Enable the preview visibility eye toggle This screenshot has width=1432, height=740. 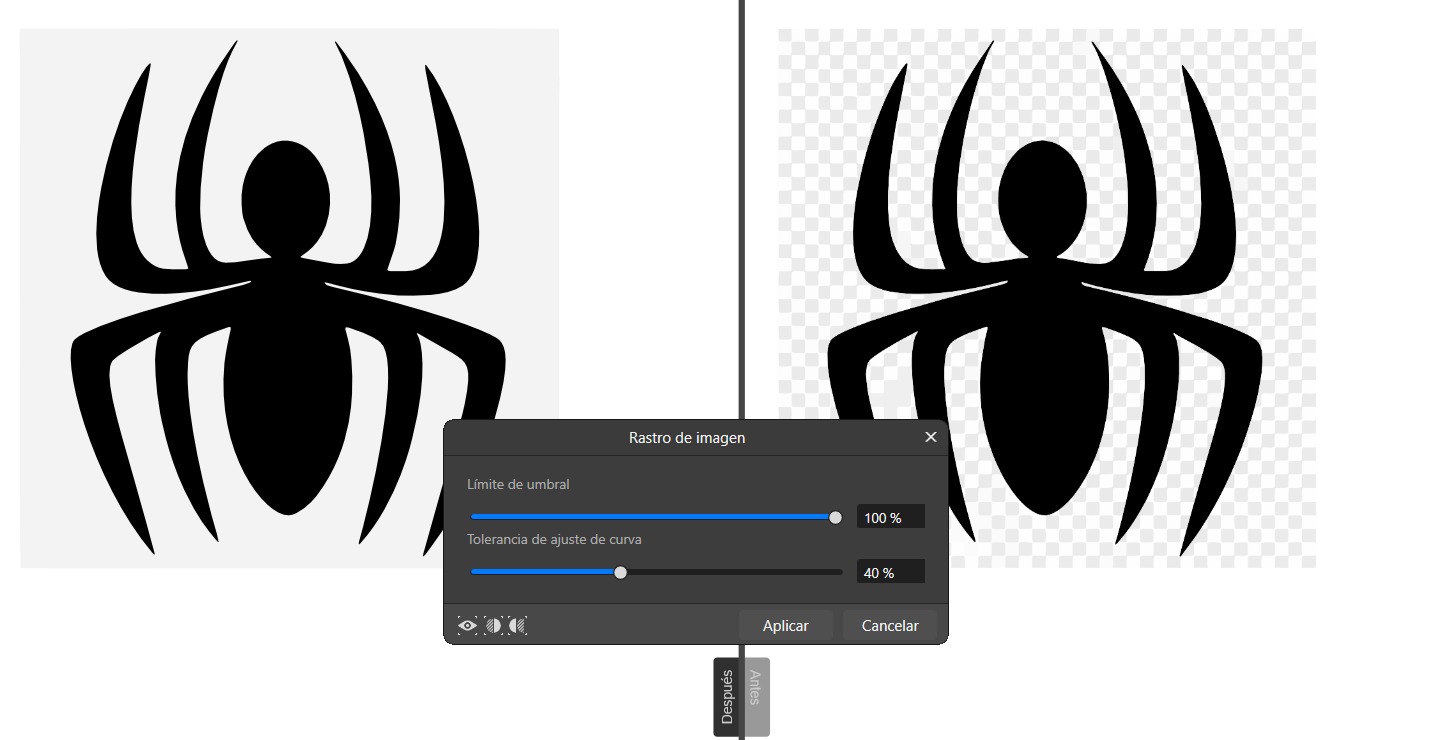click(x=467, y=625)
